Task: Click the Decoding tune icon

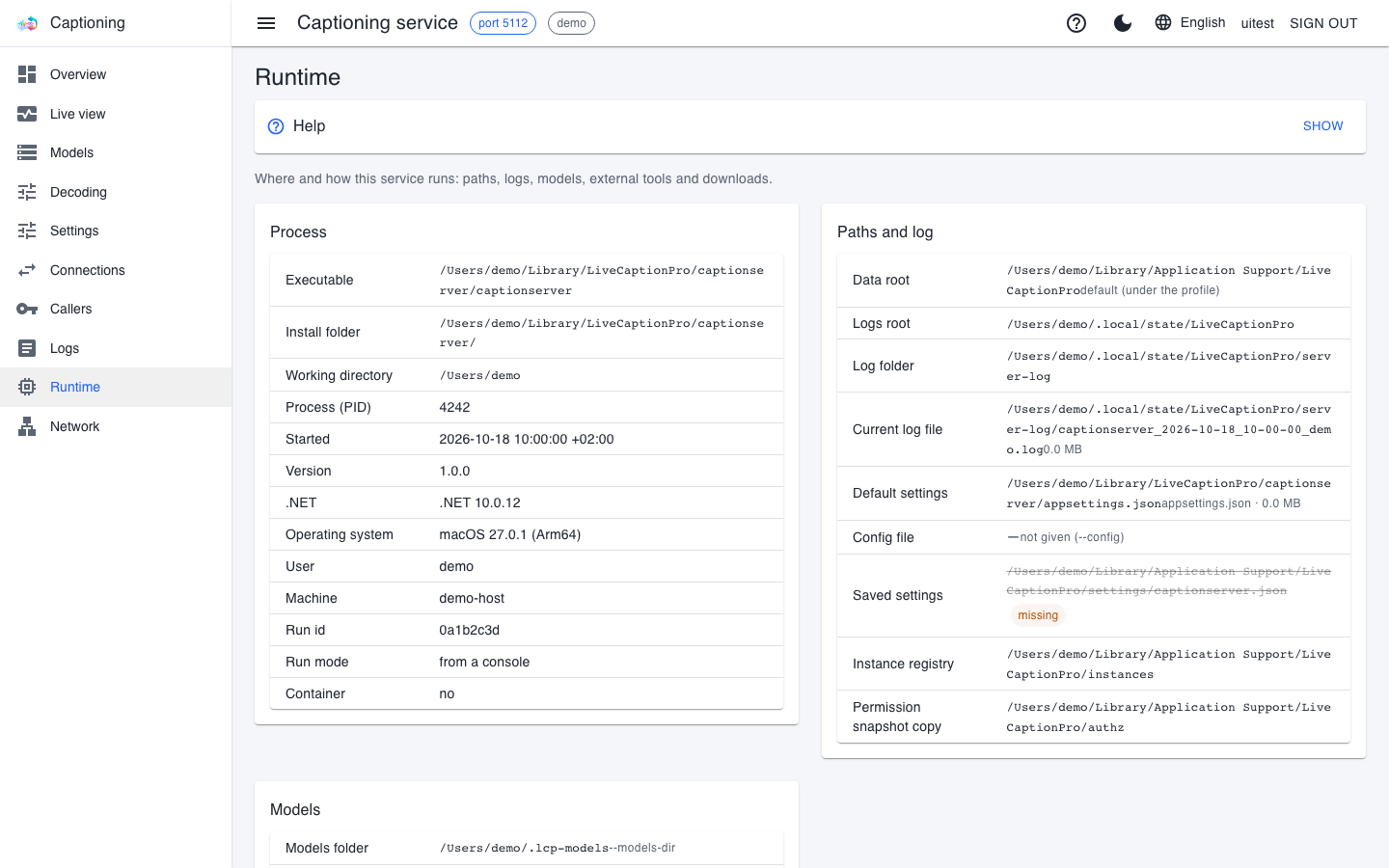Action: click(x=27, y=192)
